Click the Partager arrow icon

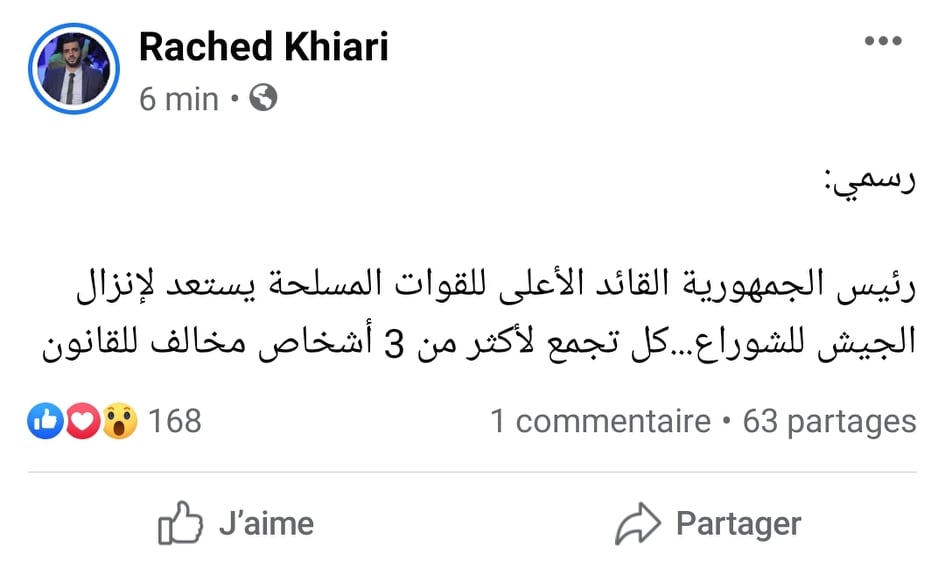tap(637, 524)
